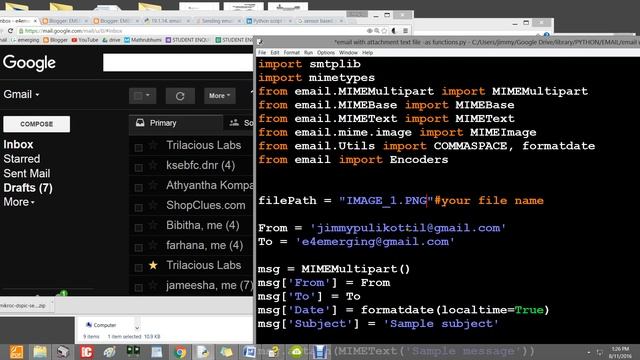Click the Social tab people icon in Gmail
The width and height of the screenshot is (640, 360).
point(234,122)
